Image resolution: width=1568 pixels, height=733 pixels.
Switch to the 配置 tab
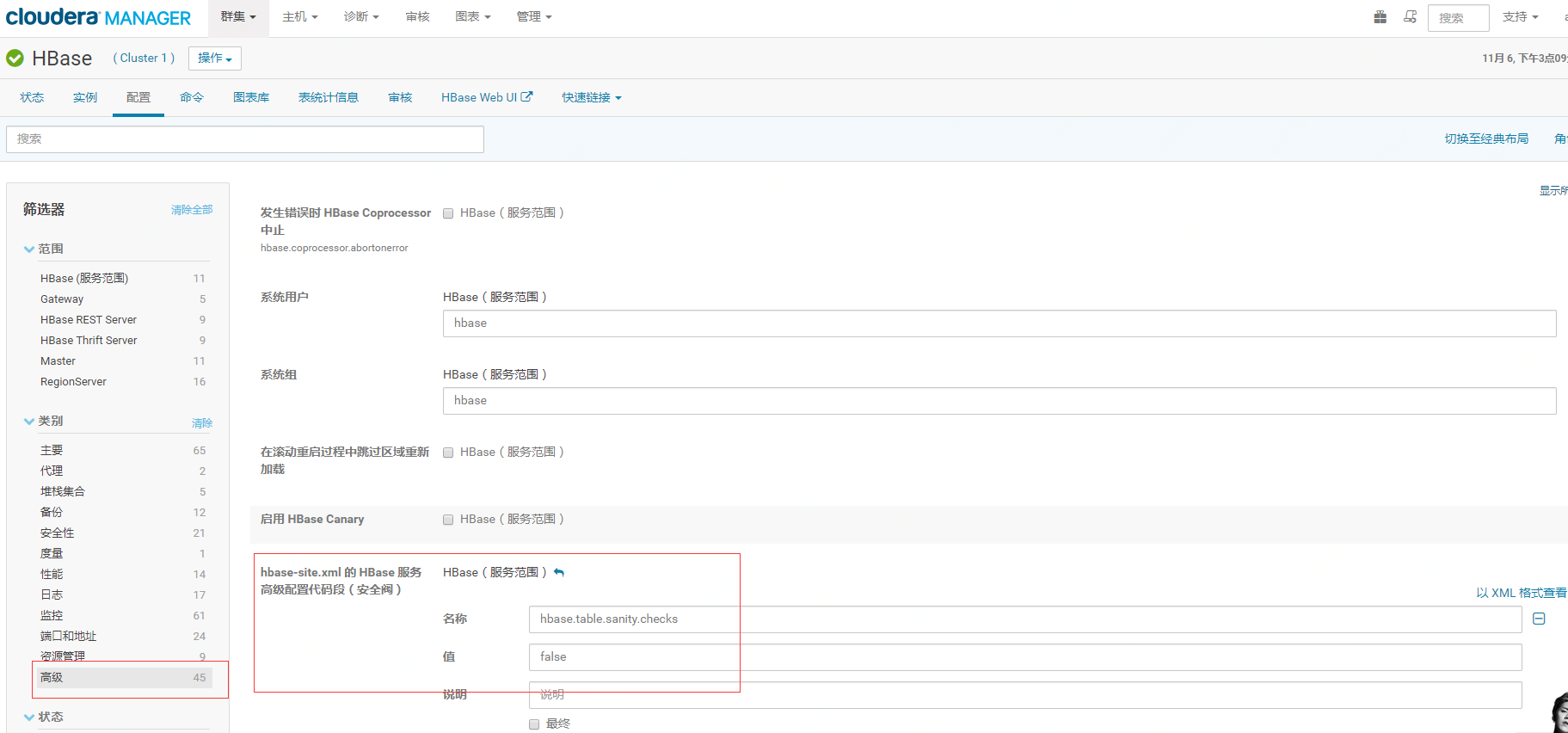pos(138,97)
